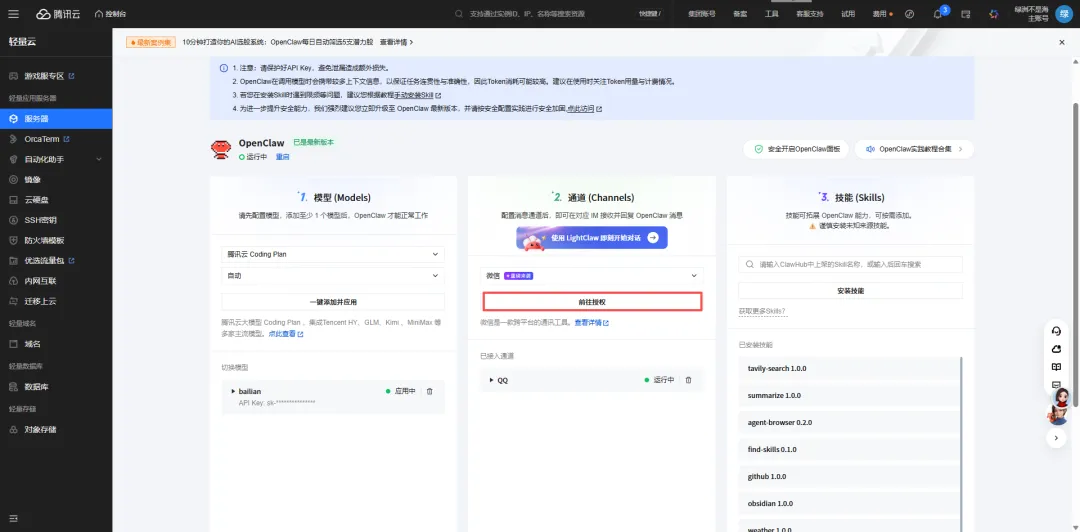1080x532 pixels.
Task: Click the colorful AI assistant star icon
Action: tap(993, 14)
